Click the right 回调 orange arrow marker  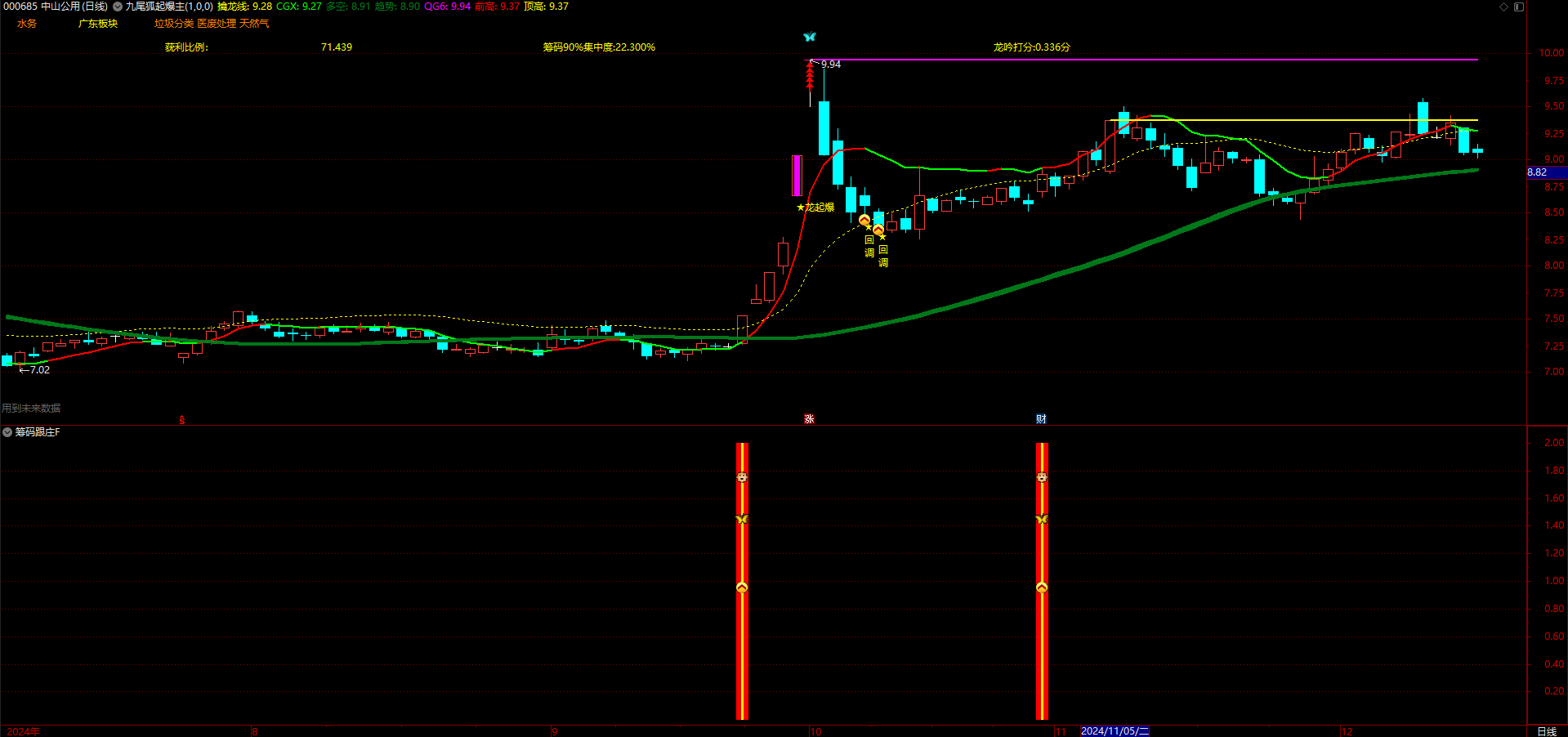(x=878, y=230)
